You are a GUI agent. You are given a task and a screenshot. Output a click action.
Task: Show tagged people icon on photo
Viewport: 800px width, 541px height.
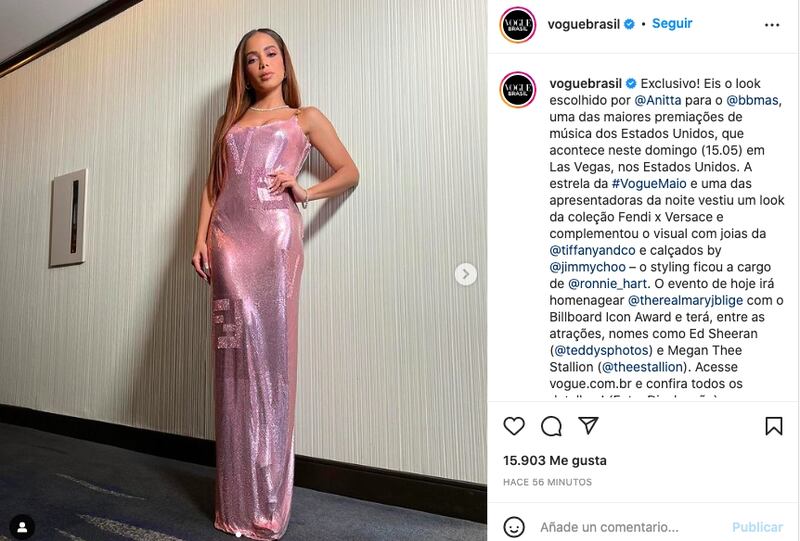point(22,527)
